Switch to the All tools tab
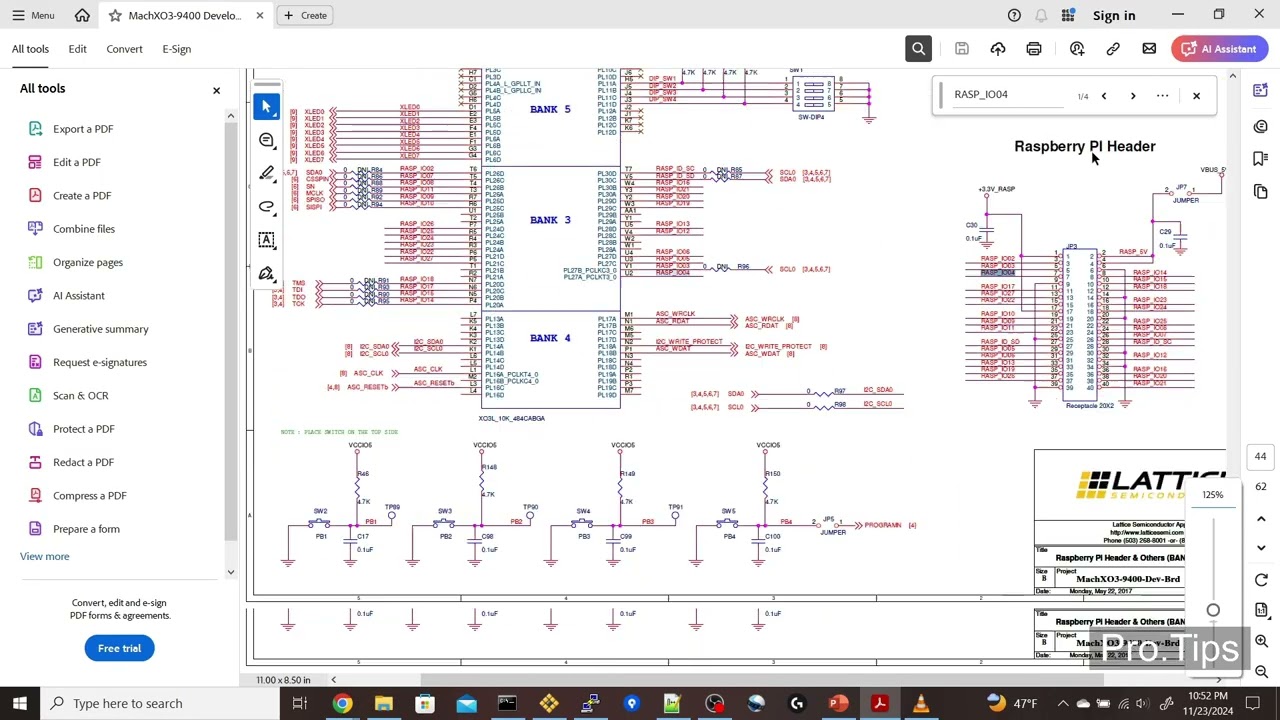Image resolution: width=1280 pixels, height=720 pixels. (30, 49)
